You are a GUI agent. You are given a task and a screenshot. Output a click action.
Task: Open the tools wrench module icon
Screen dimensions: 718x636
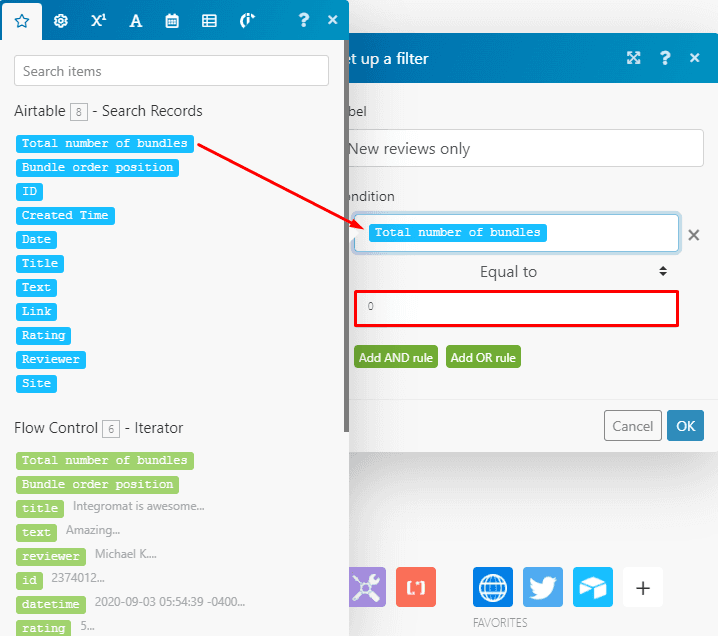366,587
